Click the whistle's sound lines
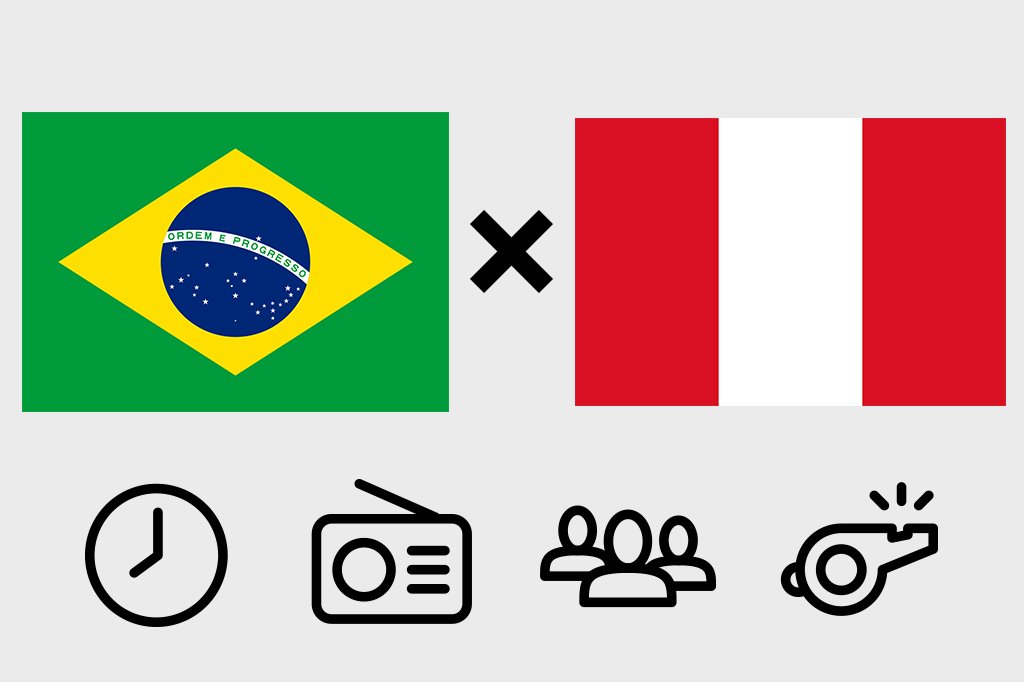Screen dimensions: 1024x682 pyautogui.click(x=901, y=496)
